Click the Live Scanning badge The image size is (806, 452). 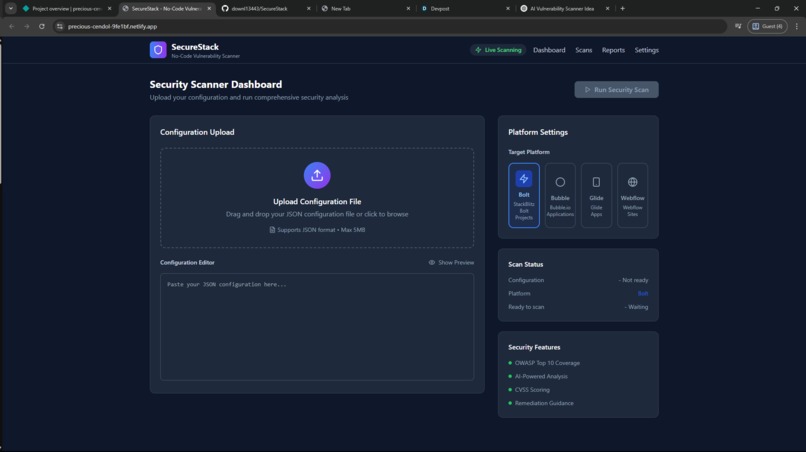tap(498, 50)
